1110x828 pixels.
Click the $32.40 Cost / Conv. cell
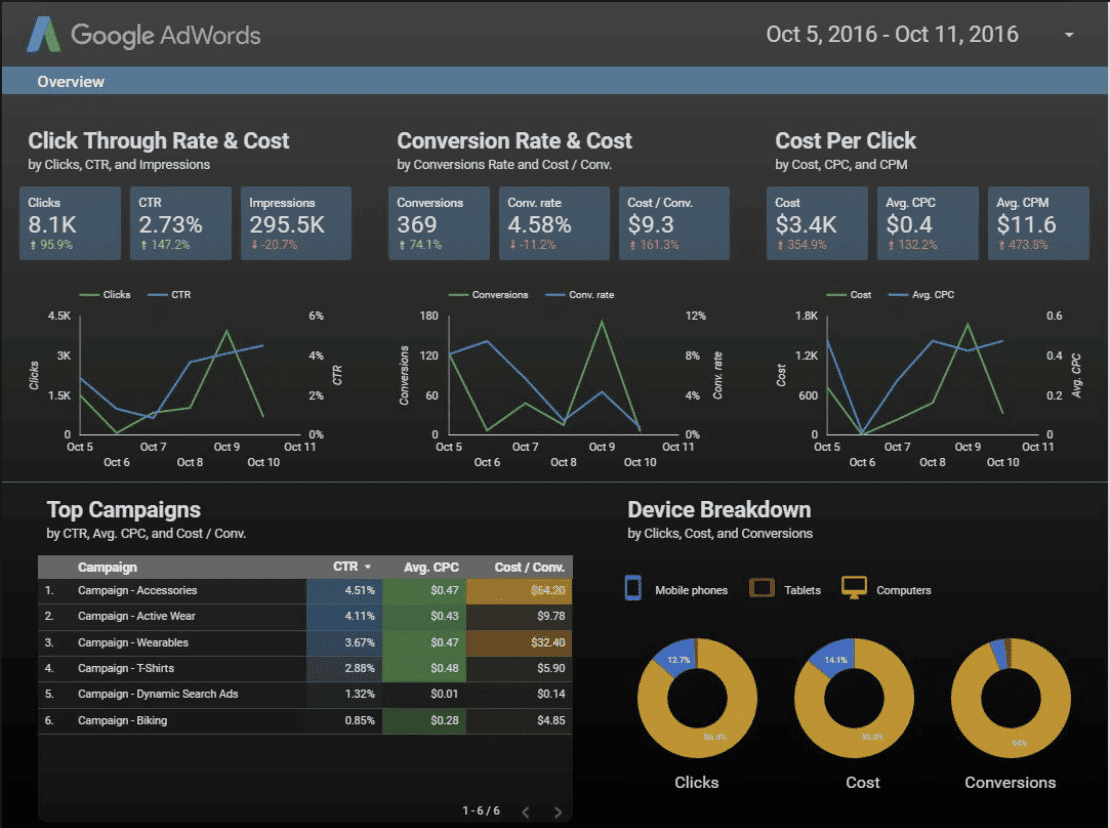point(519,643)
